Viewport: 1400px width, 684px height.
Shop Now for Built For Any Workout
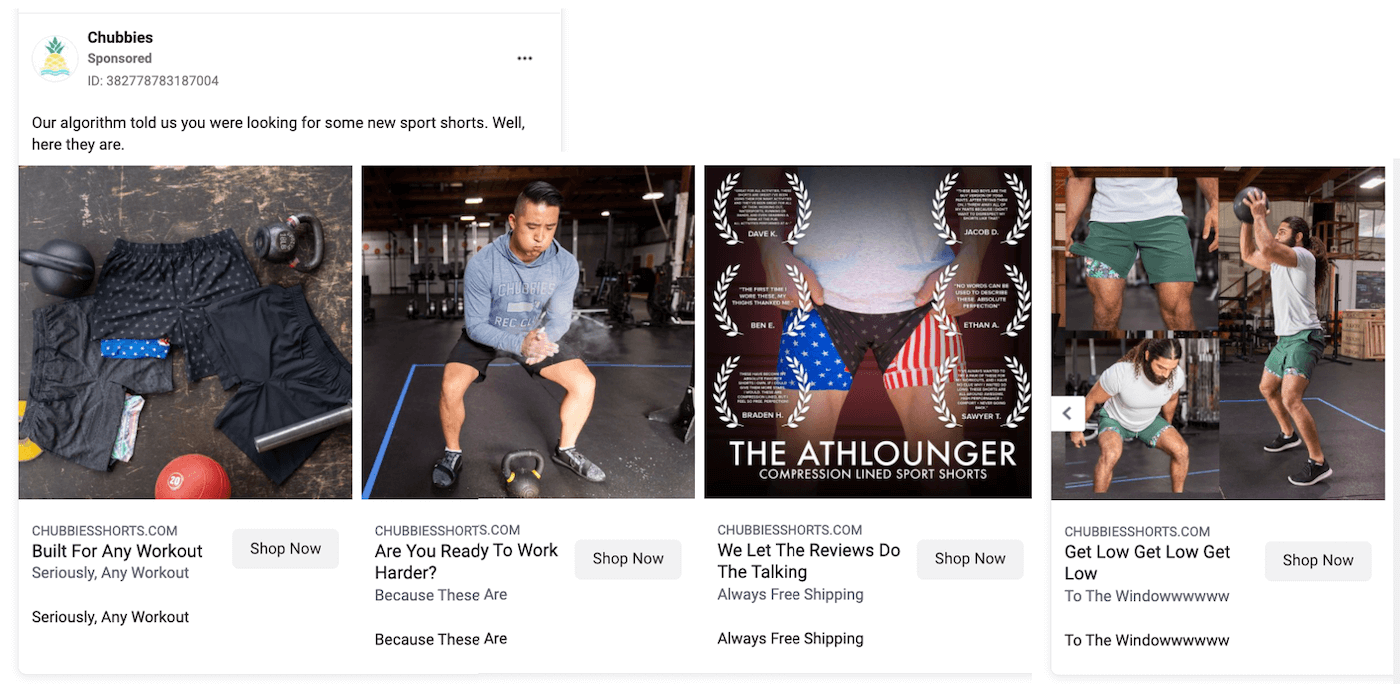click(x=286, y=549)
